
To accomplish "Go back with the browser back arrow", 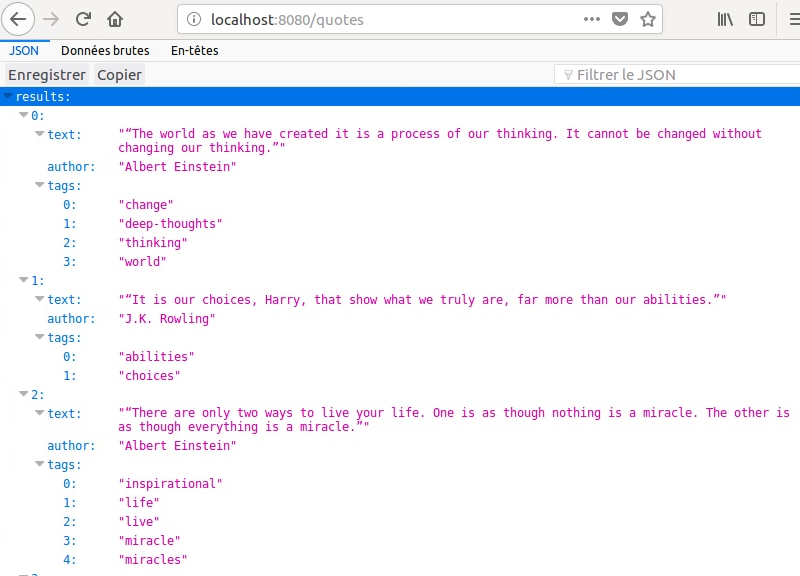I will tap(18, 19).
